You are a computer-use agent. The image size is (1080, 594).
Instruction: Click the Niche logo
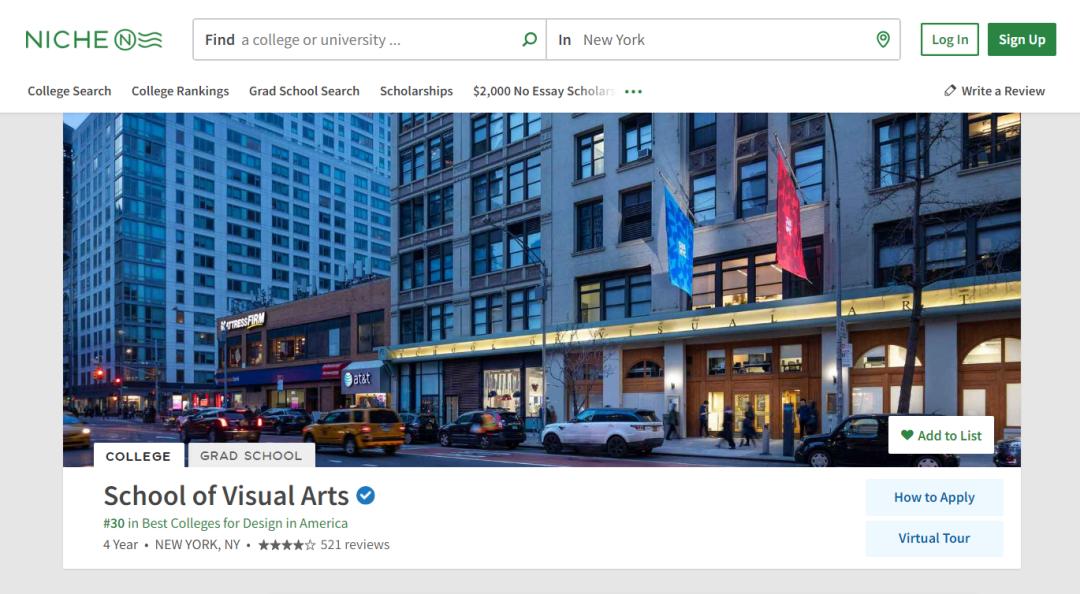tap(93, 40)
